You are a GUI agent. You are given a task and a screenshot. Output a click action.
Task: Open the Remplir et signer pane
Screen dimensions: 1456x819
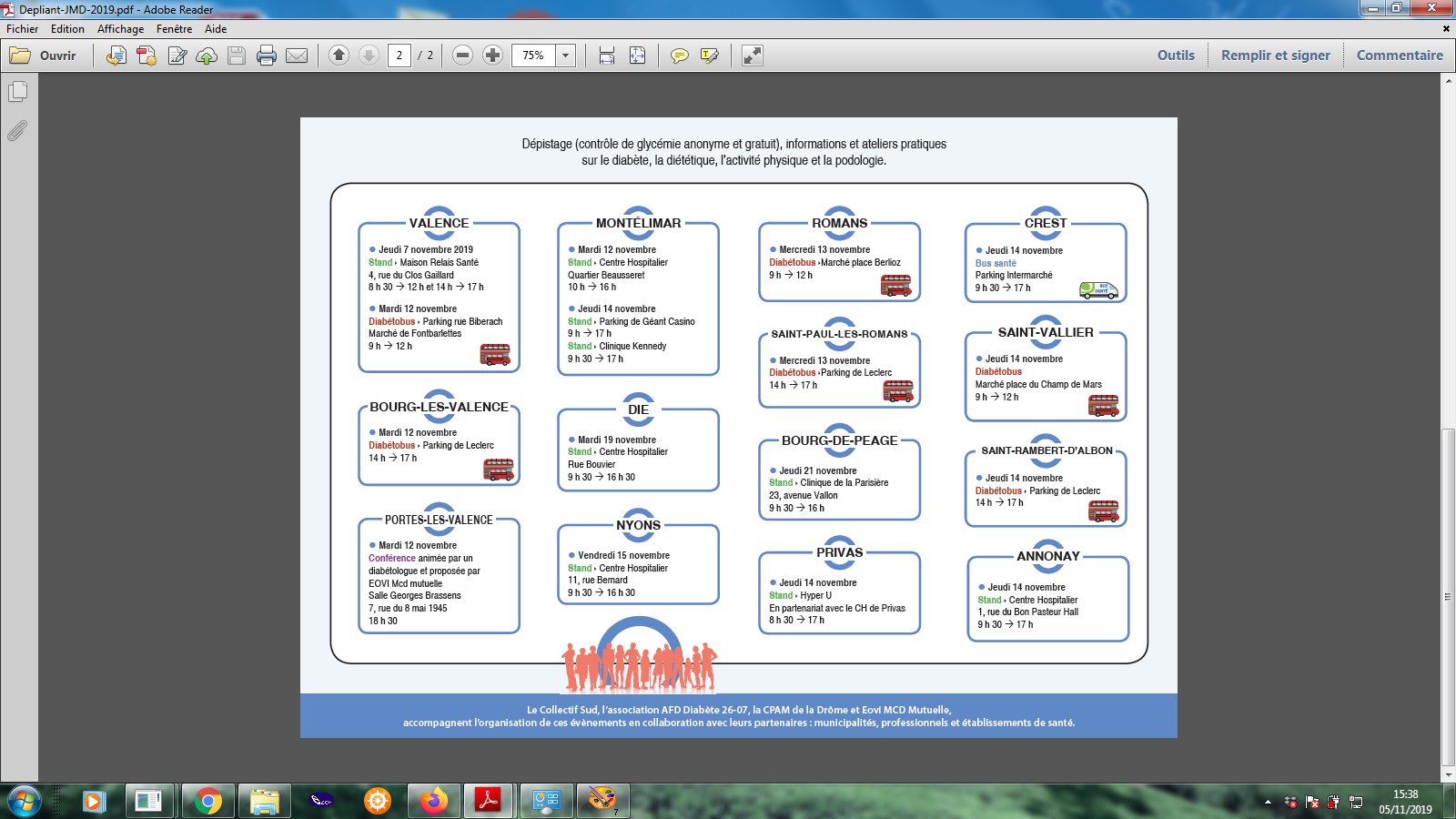tap(1275, 56)
